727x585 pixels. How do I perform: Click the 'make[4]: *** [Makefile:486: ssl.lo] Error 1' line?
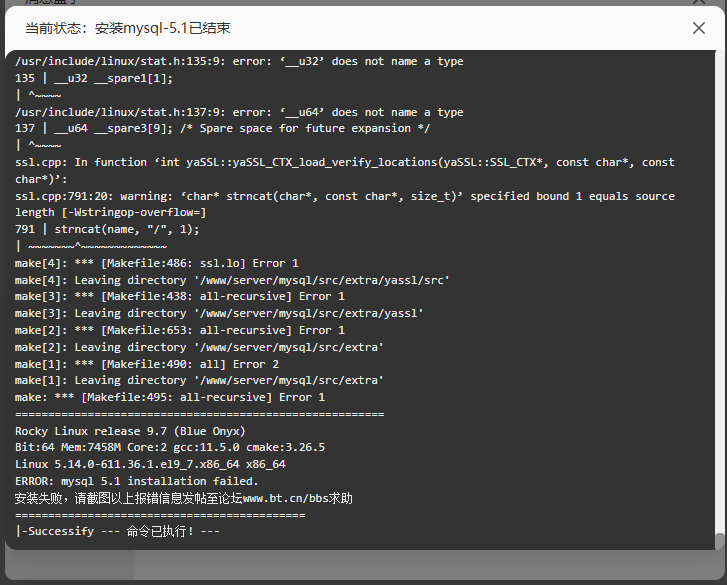tap(156, 263)
